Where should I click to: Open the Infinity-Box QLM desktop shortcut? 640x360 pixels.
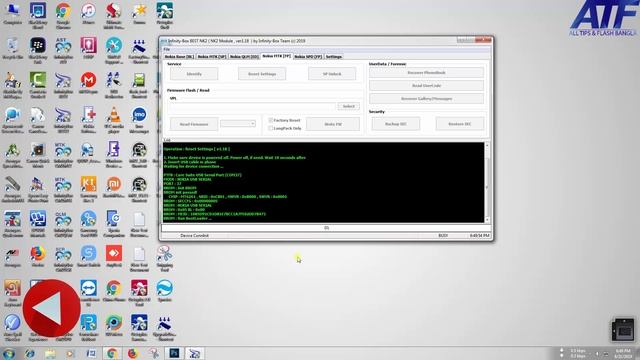[x=63, y=224]
